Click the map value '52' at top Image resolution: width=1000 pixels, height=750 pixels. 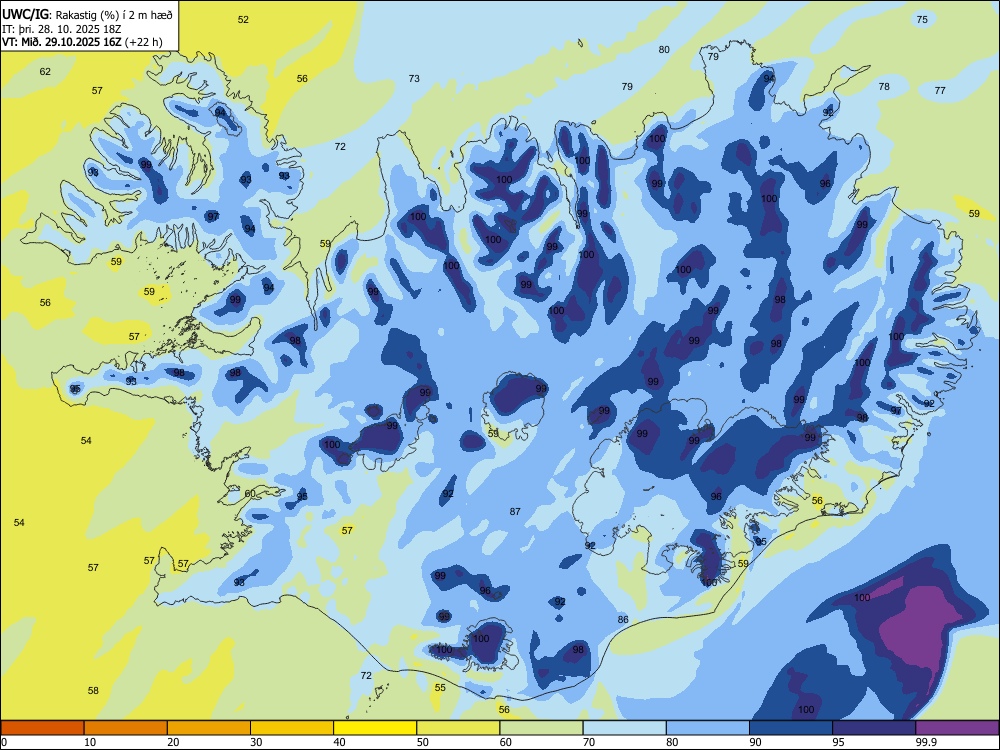(x=243, y=20)
